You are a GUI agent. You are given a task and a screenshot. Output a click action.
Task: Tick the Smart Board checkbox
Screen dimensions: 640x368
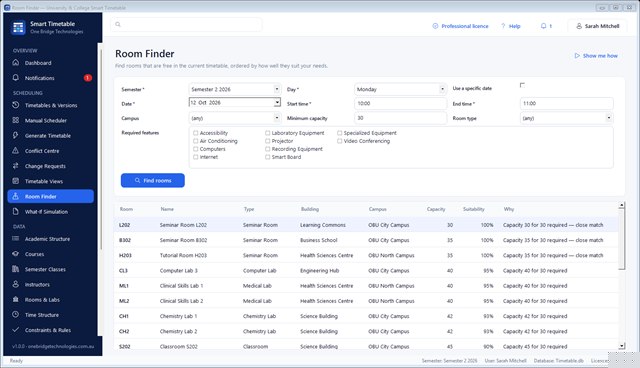[267, 157]
